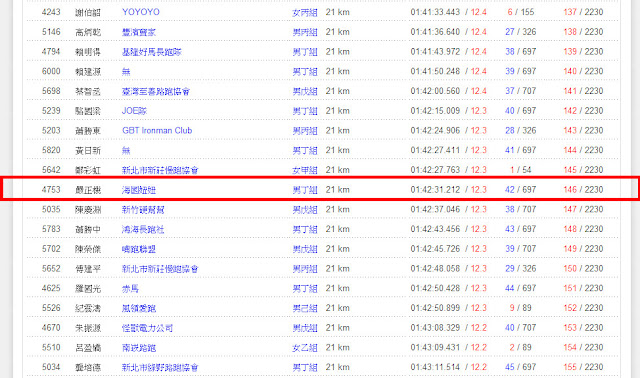Select group rank 27 / 326
This screenshot has width=640, height=378.
520,32
